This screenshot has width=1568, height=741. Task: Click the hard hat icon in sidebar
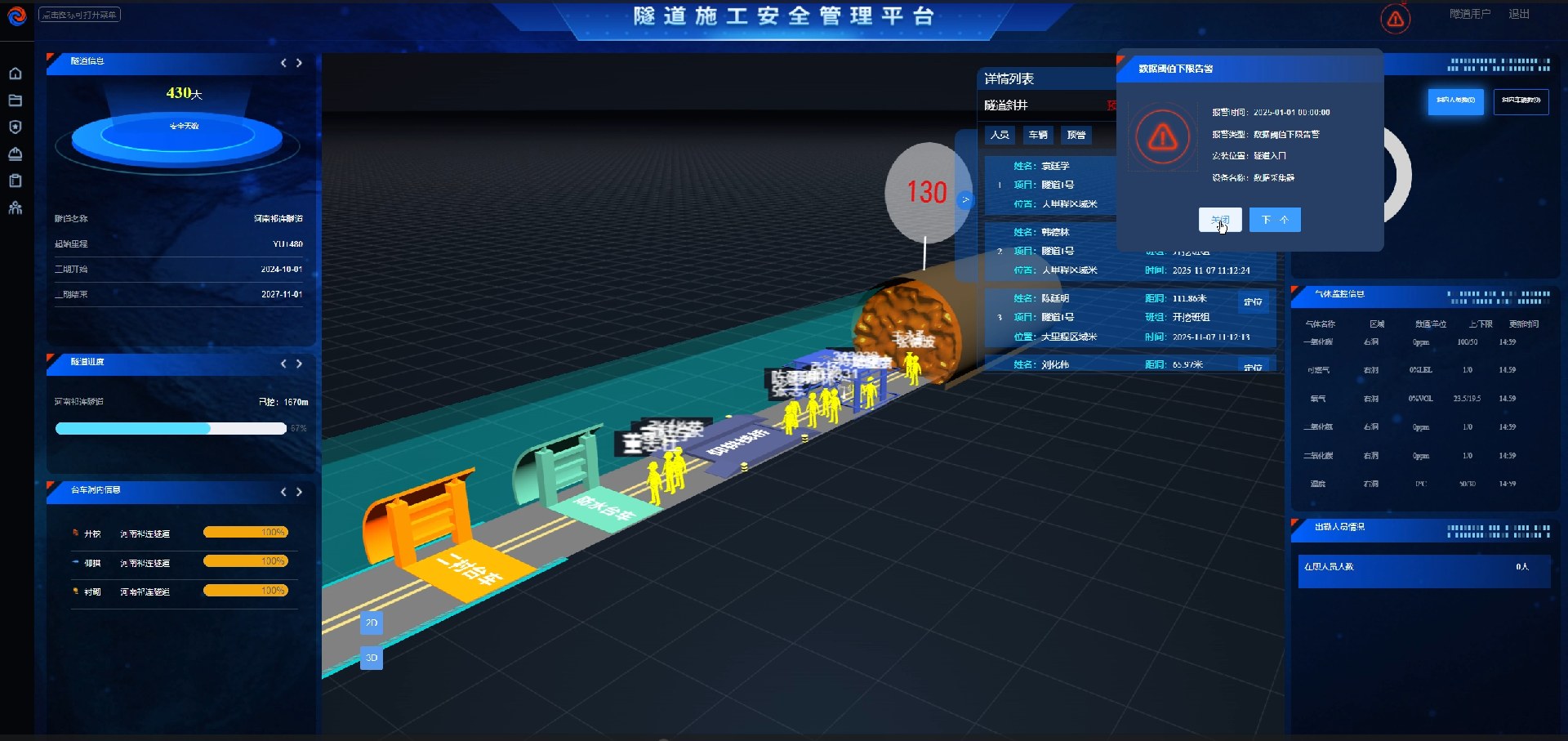click(x=16, y=154)
